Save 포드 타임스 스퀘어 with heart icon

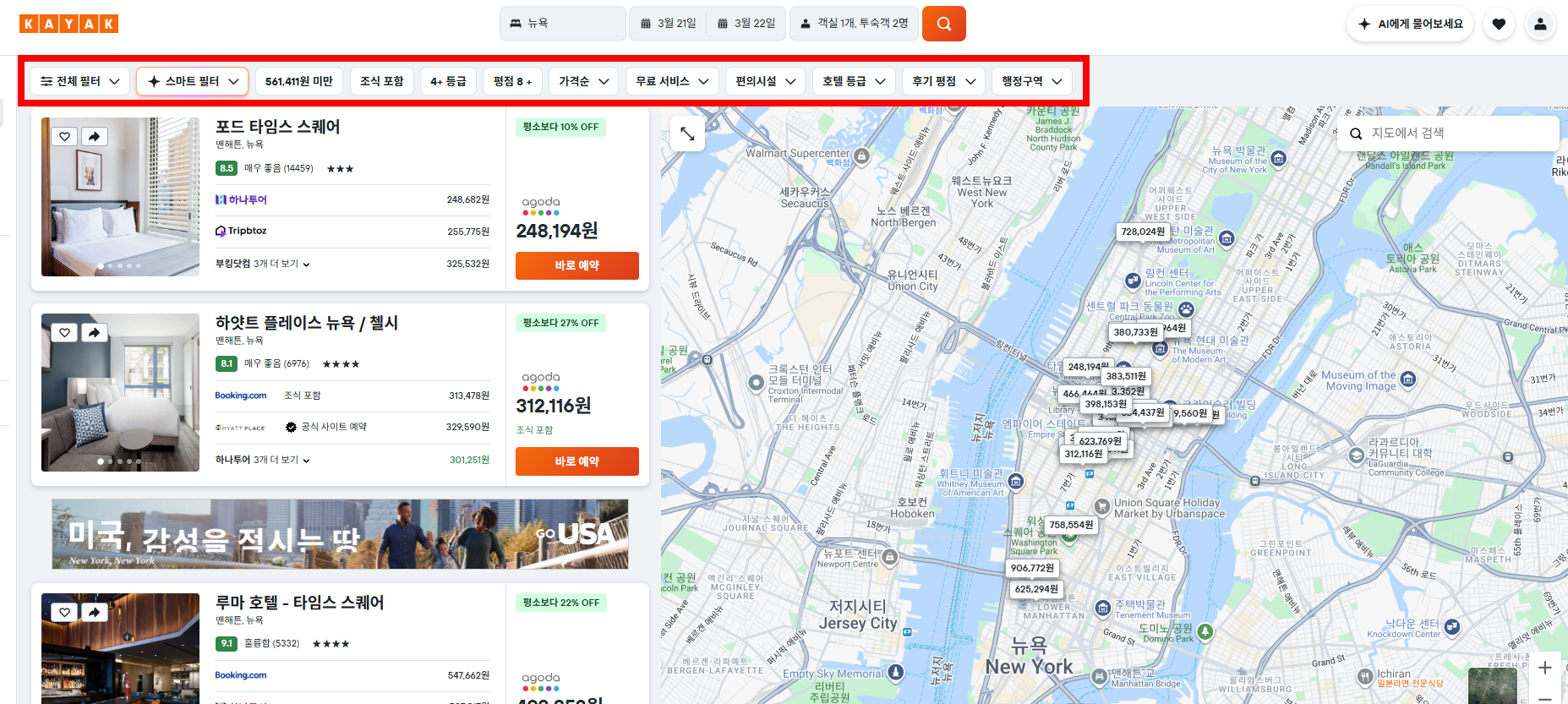pyautogui.click(x=65, y=136)
